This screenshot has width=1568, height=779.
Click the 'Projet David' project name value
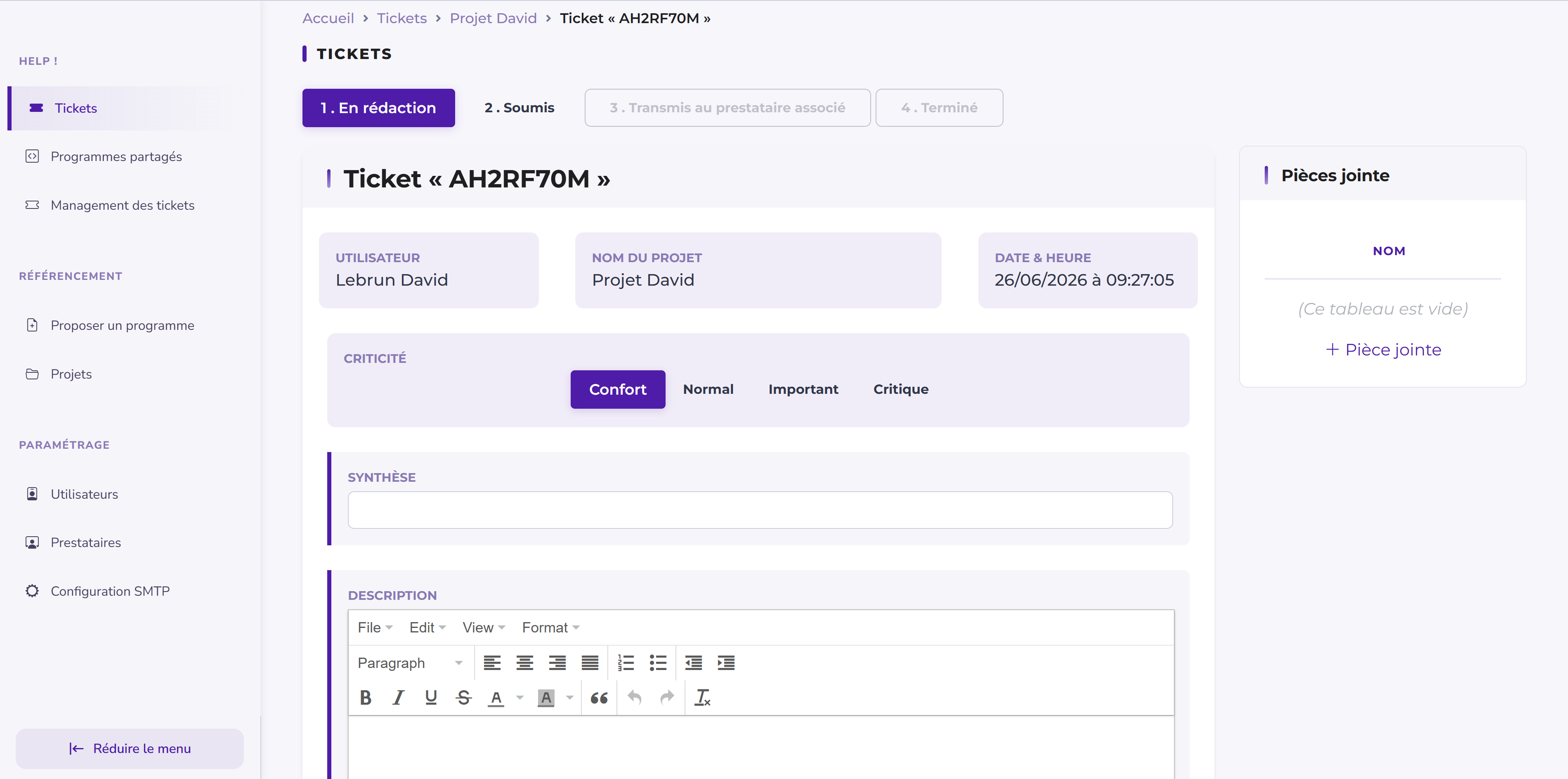643,279
